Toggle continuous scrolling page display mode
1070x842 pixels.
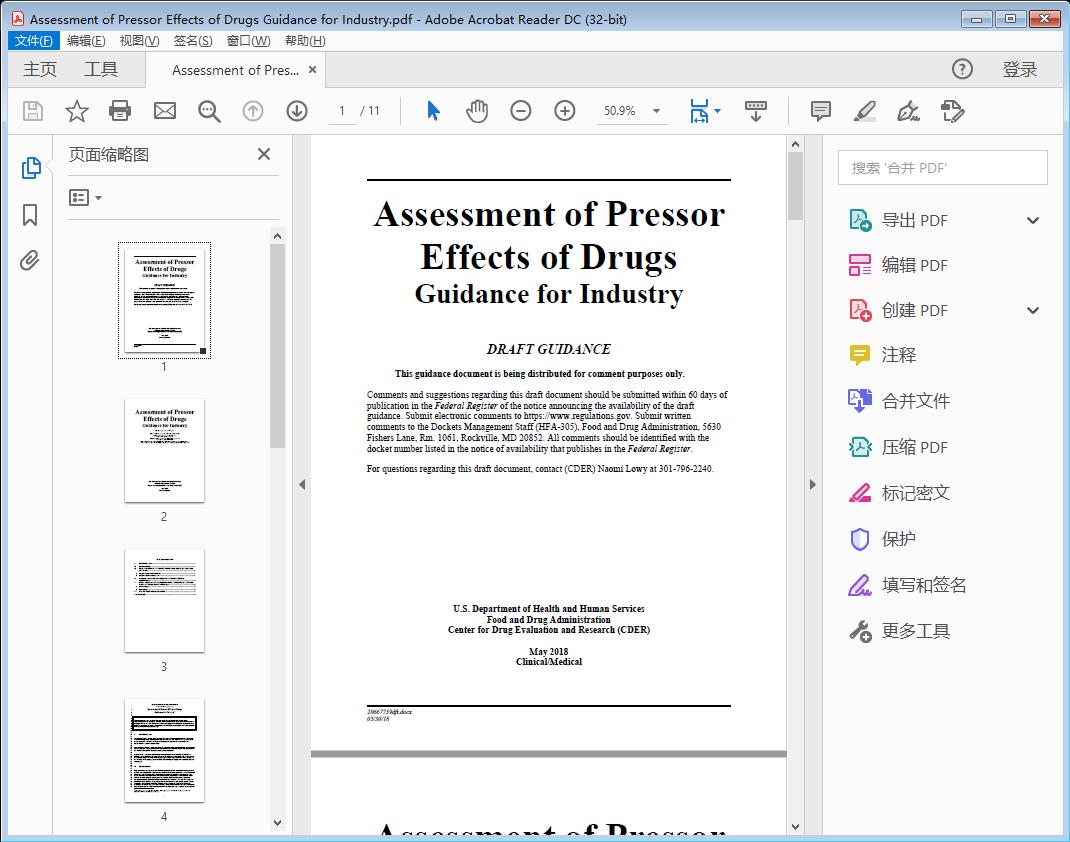click(757, 111)
